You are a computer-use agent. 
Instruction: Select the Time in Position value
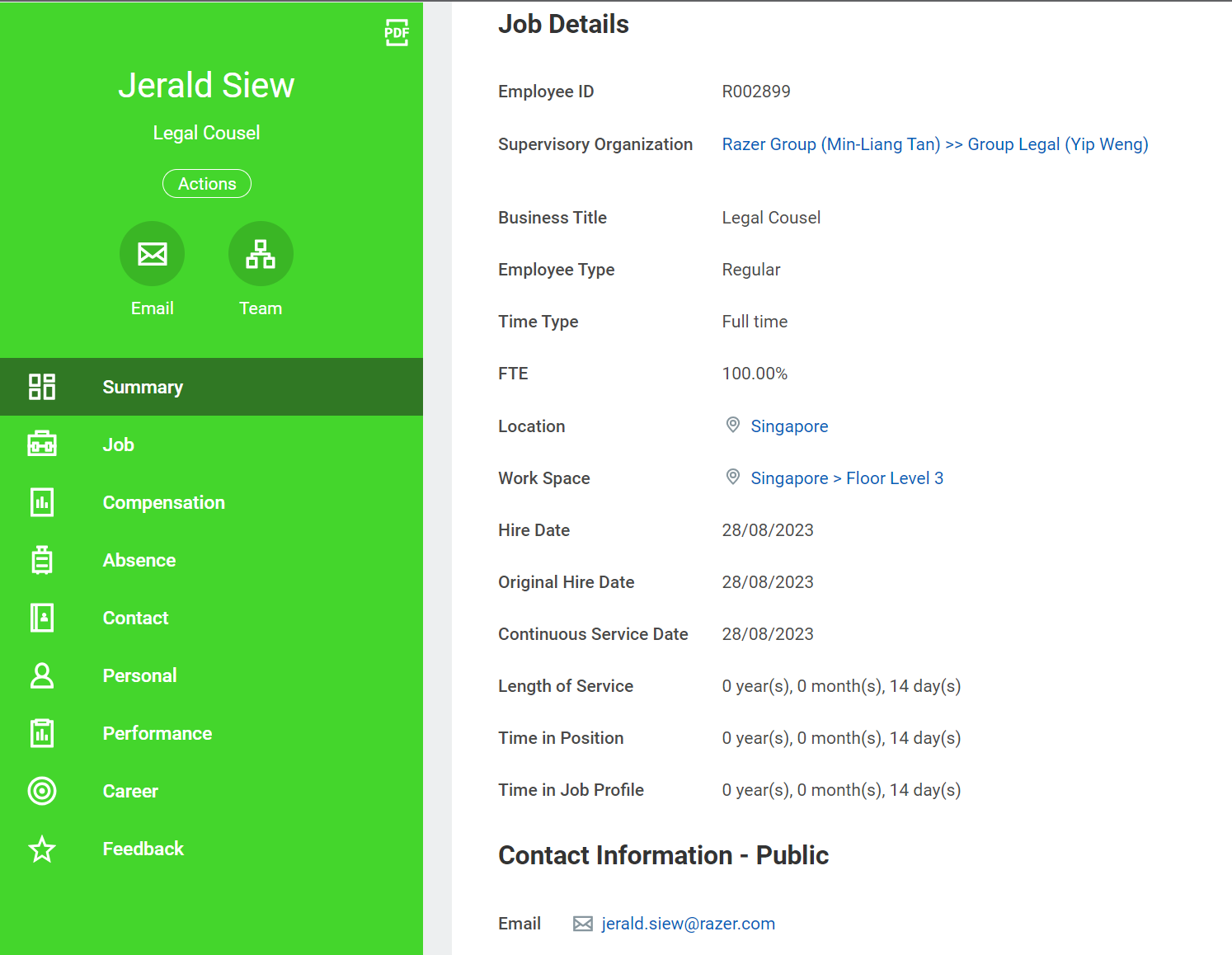click(841, 738)
